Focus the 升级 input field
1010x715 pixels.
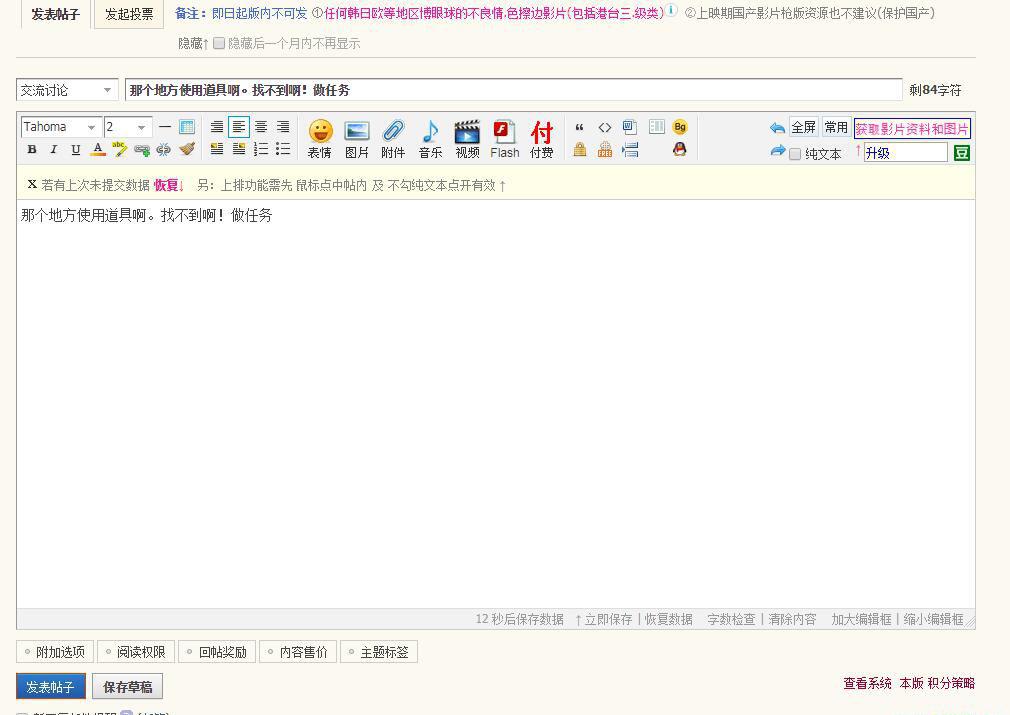[x=905, y=153]
